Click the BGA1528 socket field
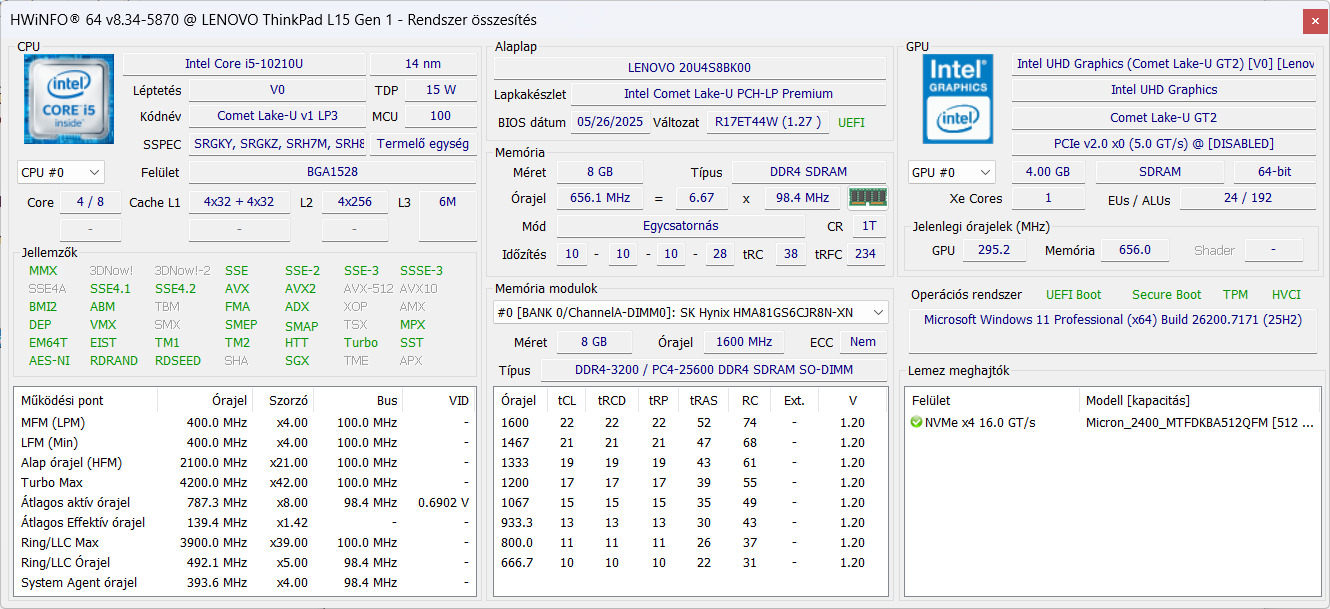Viewport: 1330px width, 609px height. [333, 172]
